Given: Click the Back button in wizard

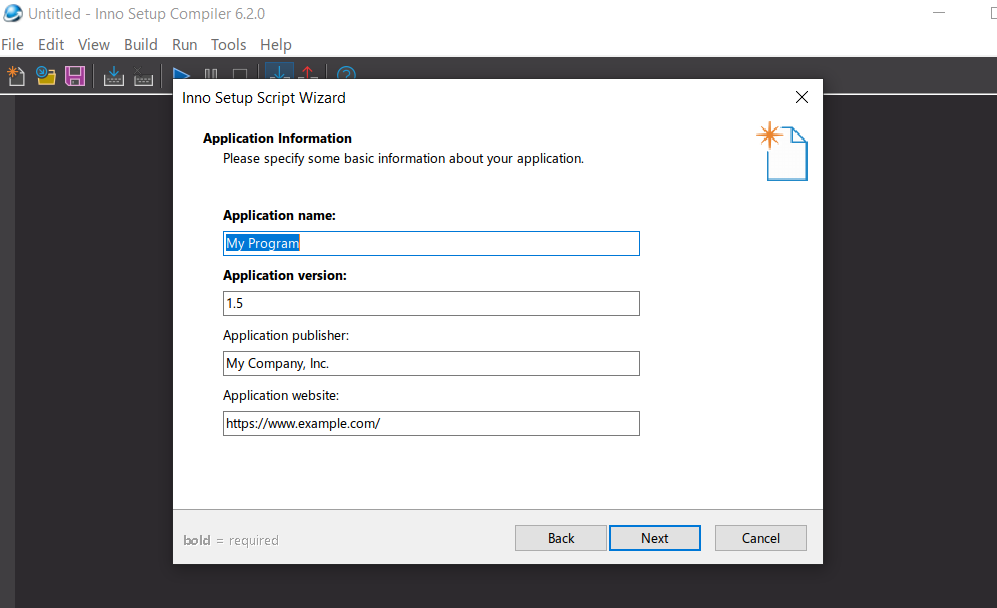Looking at the screenshot, I should 561,538.
